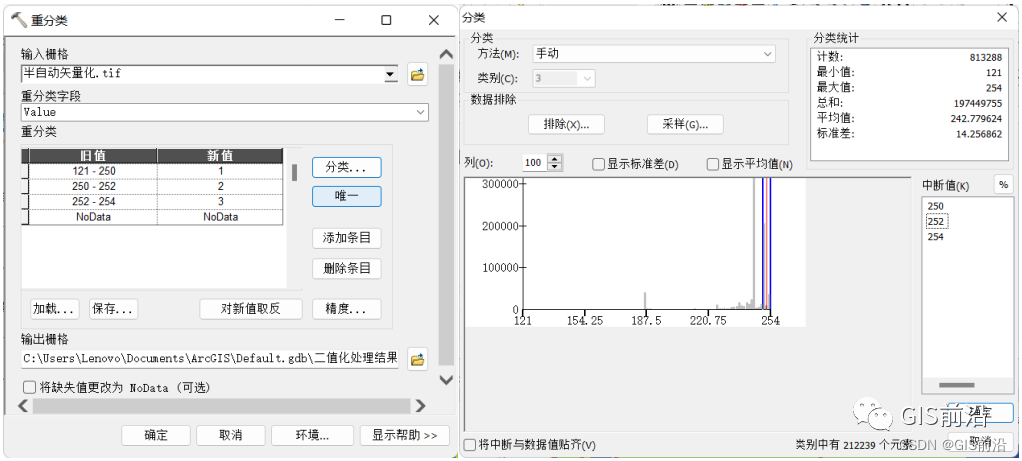Click the Delete Entries button

coord(347,268)
